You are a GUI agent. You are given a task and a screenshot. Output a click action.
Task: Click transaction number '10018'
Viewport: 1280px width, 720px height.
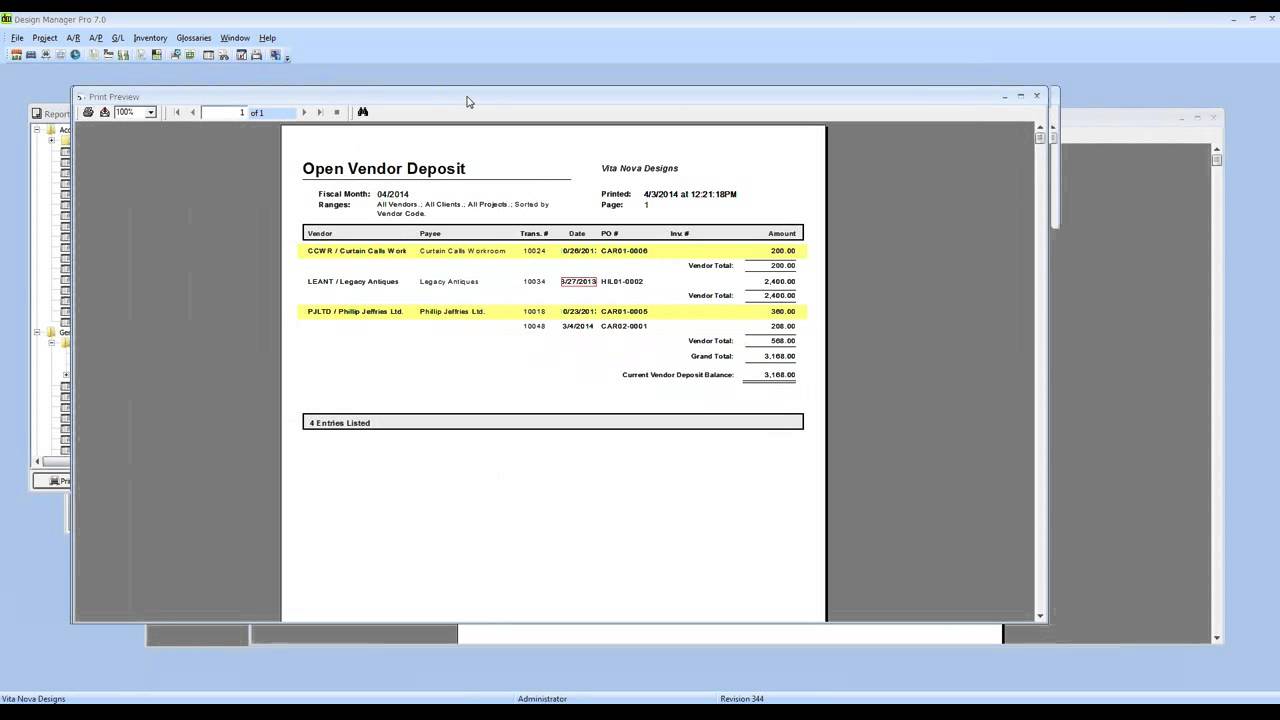[534, 311]
